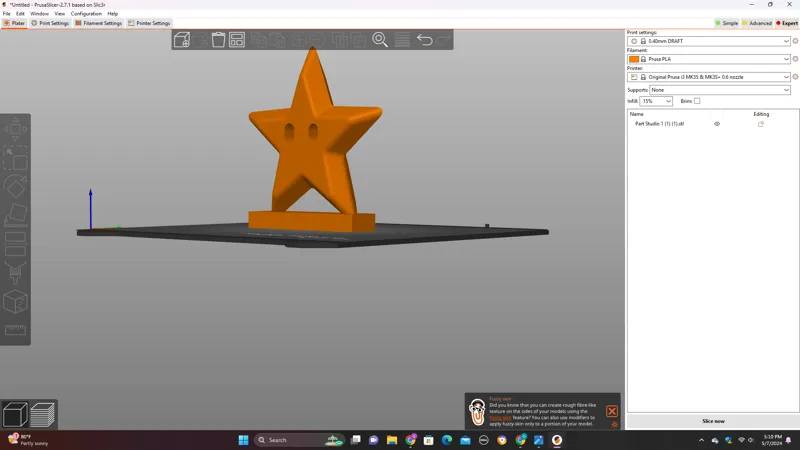The width and height of the screenshot is (800, 450).
Task: Click the Delete all trash icon
Action: (218, 40)
